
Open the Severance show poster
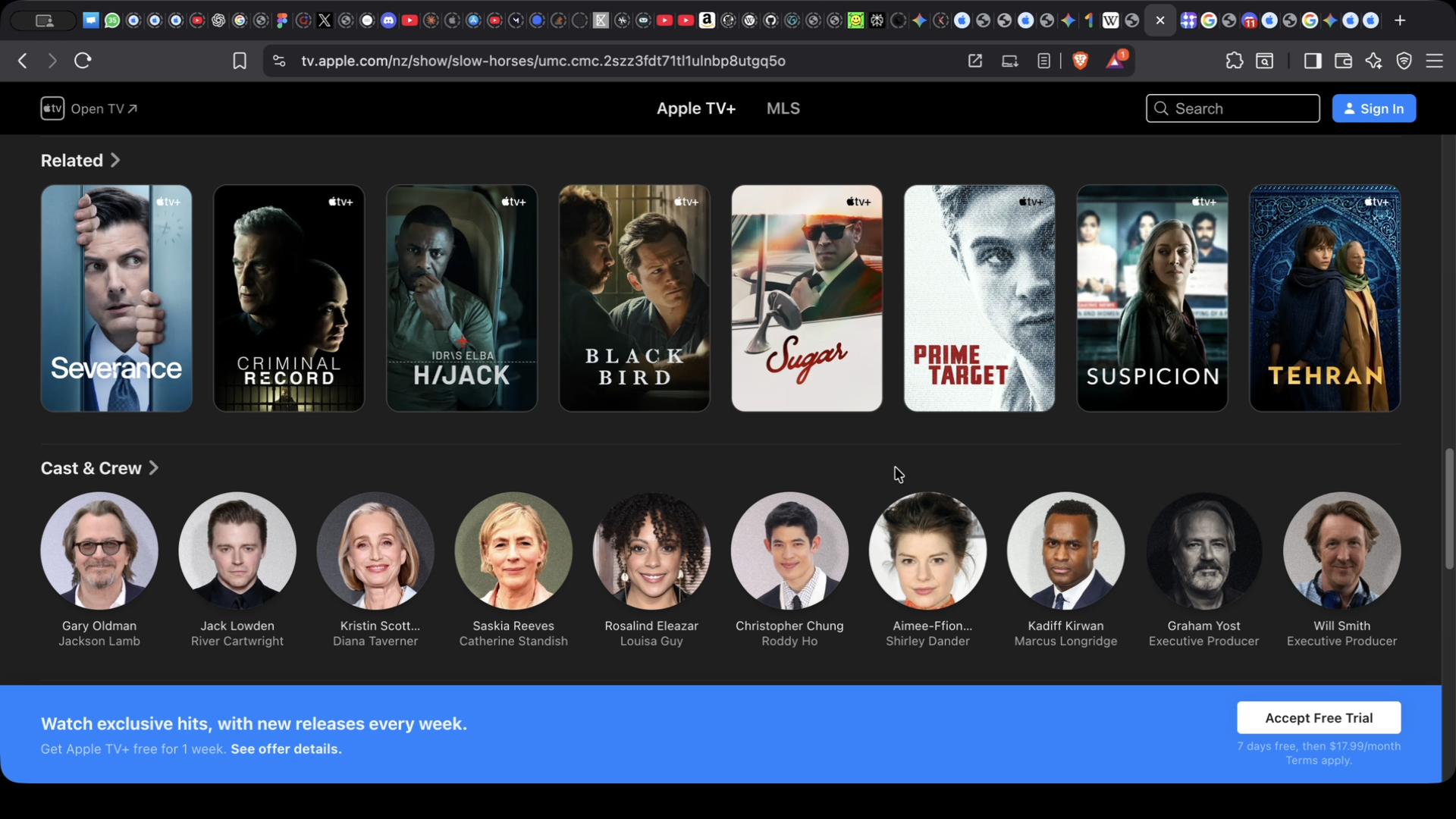(116, 298)
